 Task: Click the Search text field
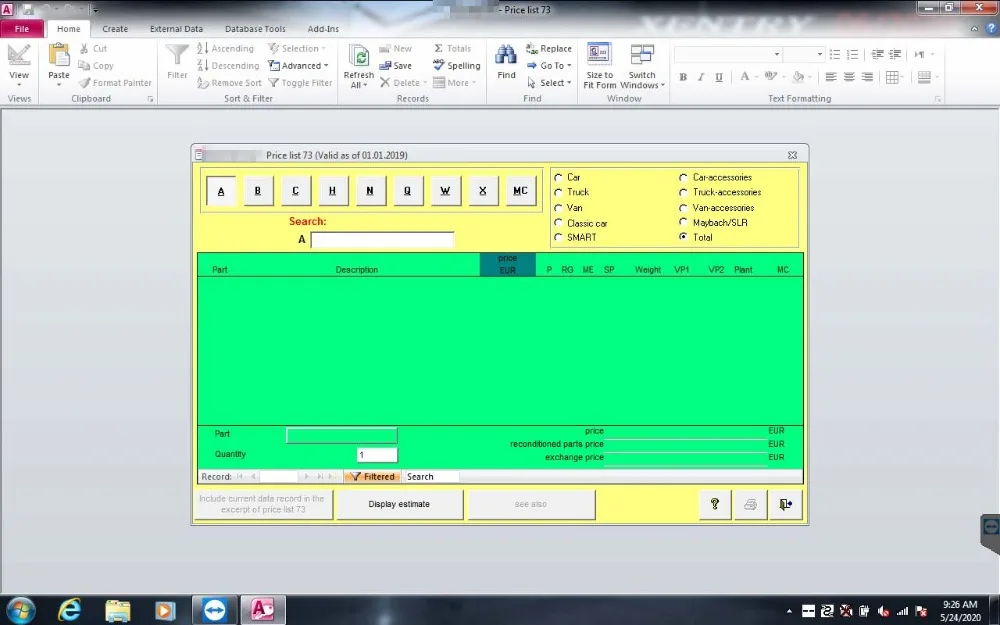pos(382,240)
